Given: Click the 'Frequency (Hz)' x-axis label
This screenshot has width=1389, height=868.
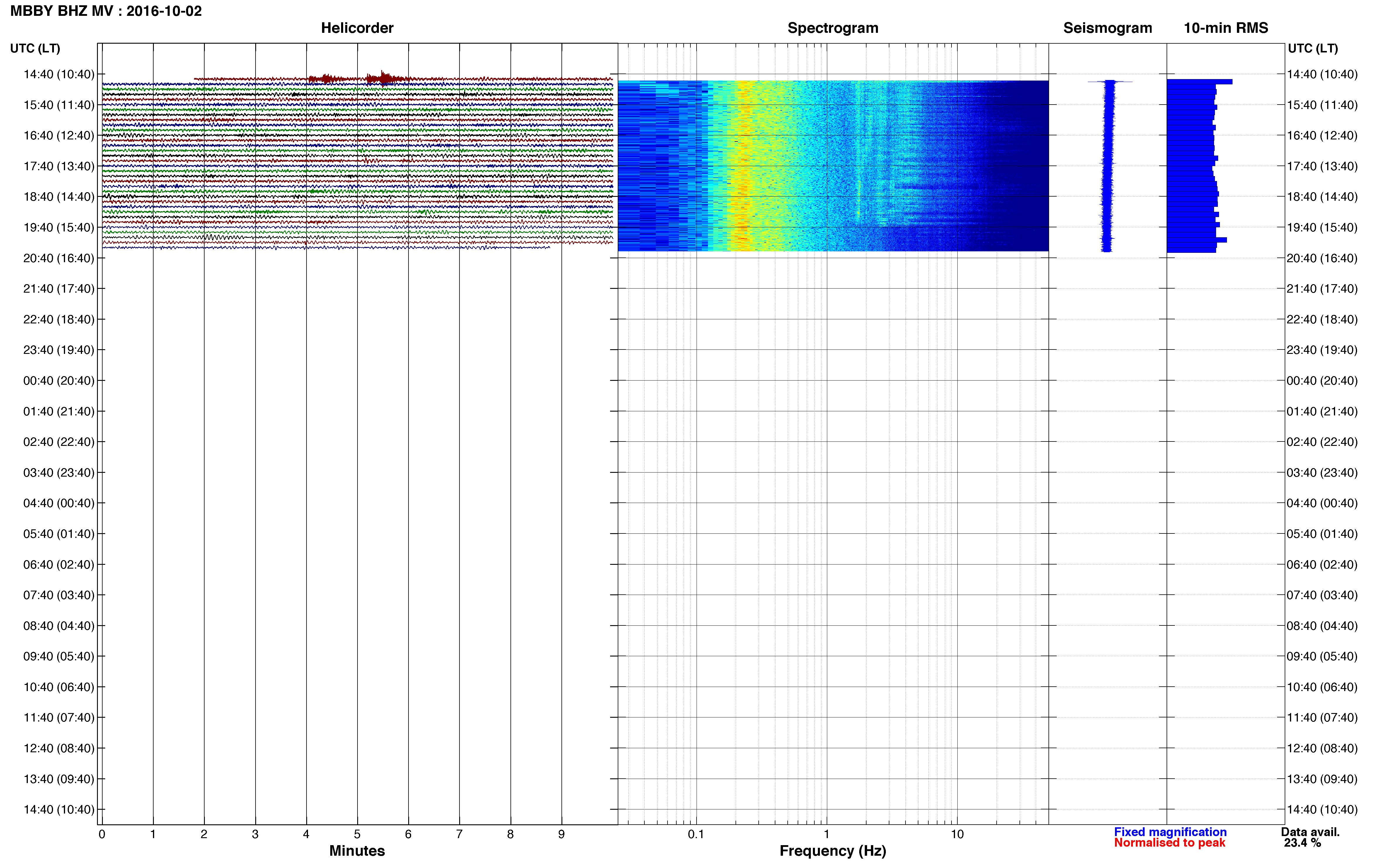Looking at the screenshot, I should [x=833, y=851].
